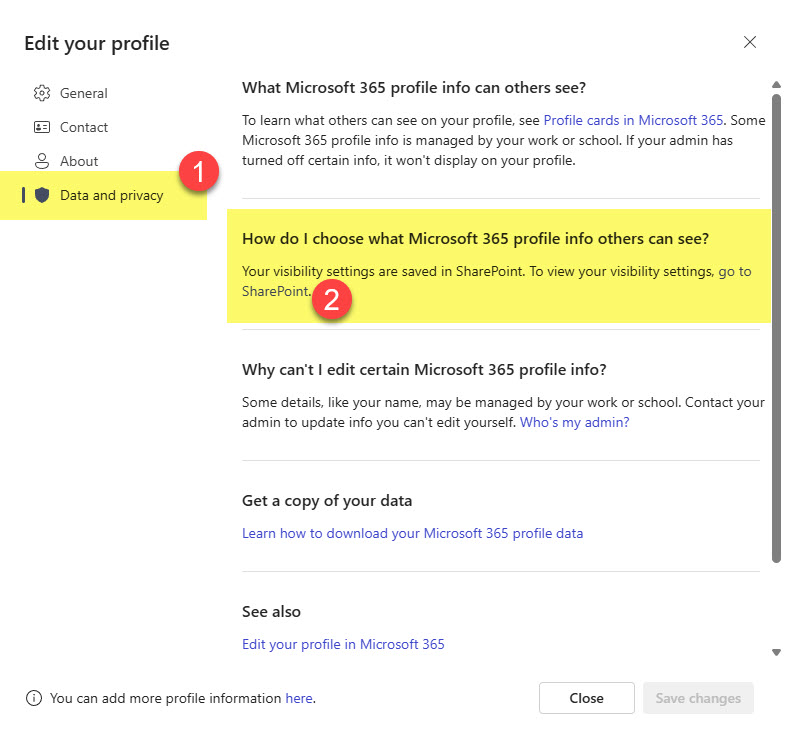785x735 pixels.
Task: Click the 'Edit your profile' dialog title
Action: 97,44
